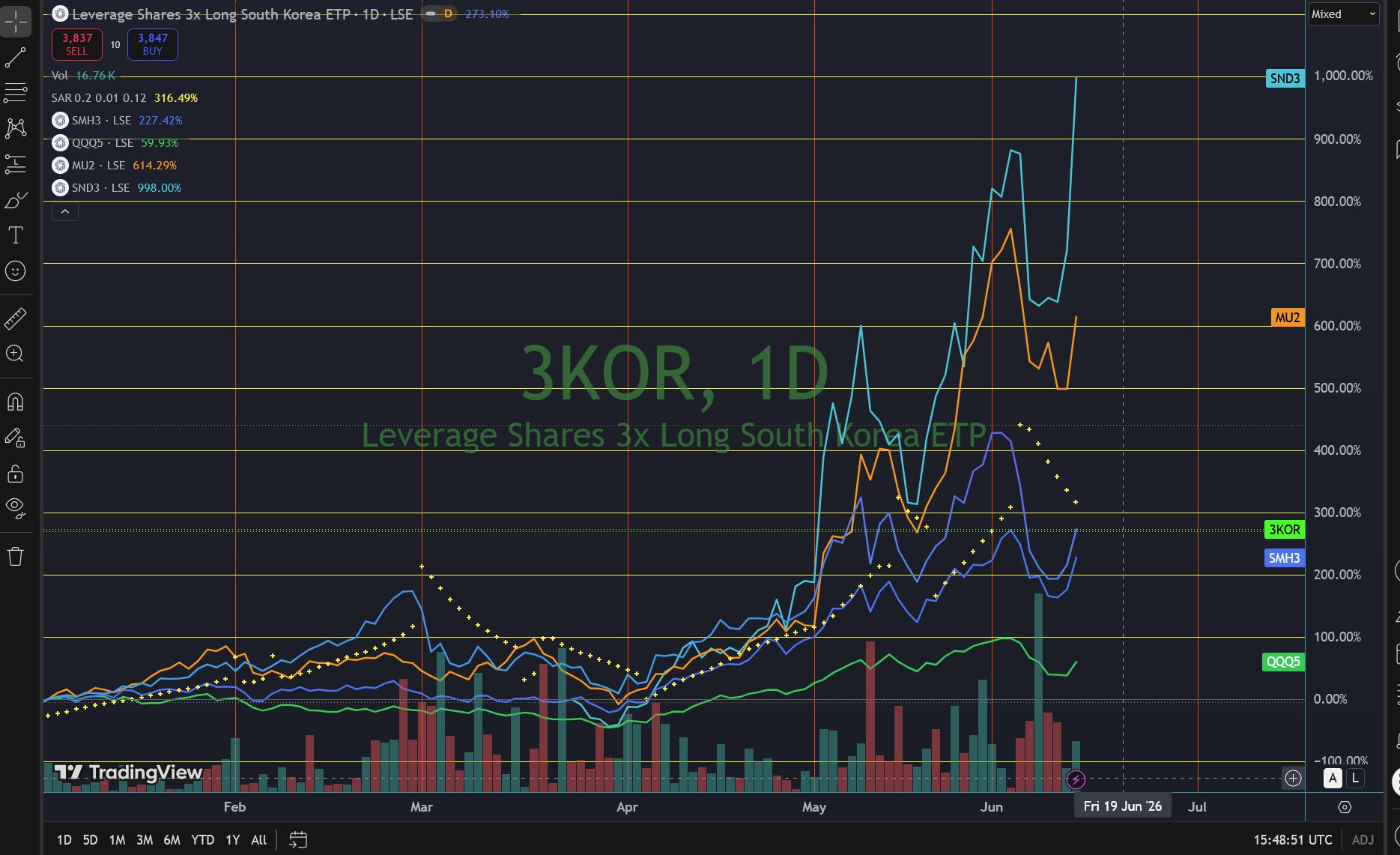Viewport: 1400px width, 855px height.
Task: Toggle auto scale with the A button
Action: [1333, 779]
